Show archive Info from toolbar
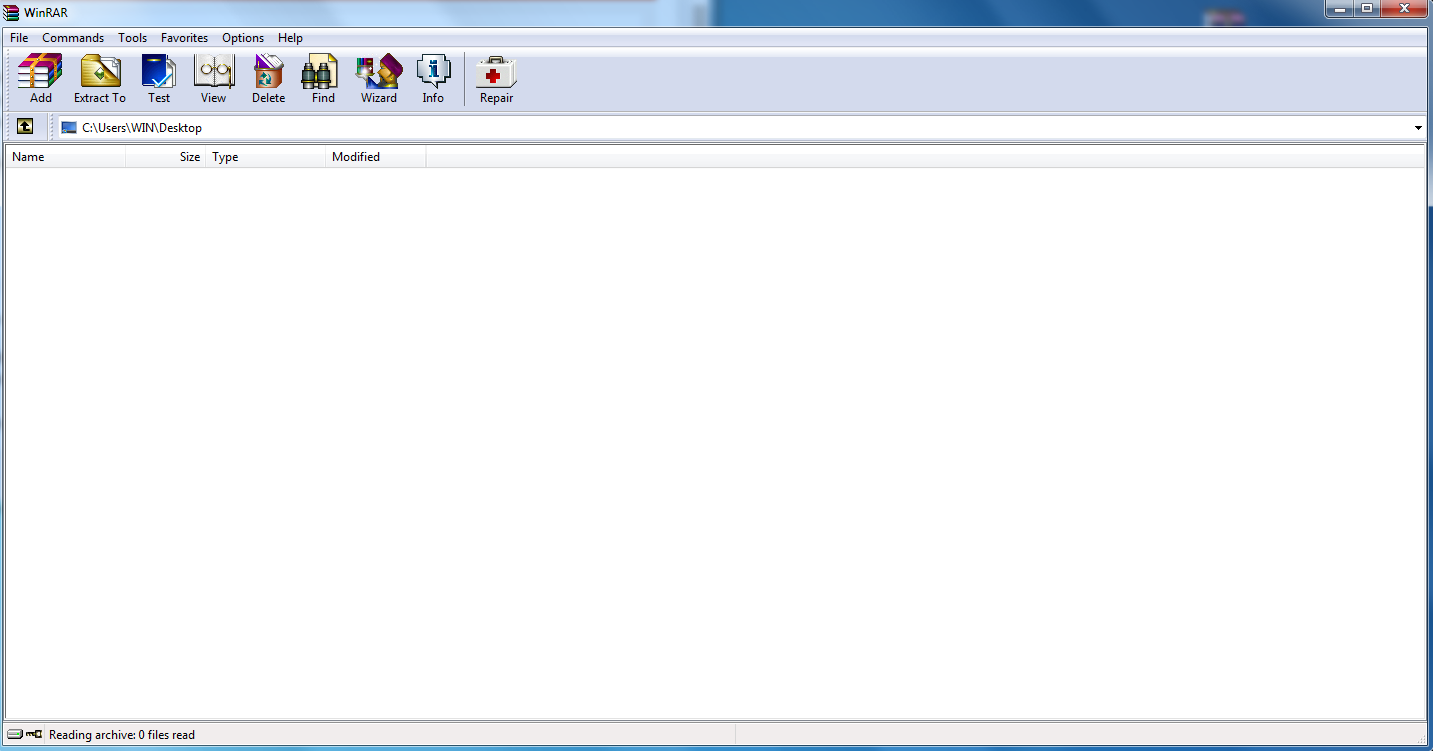This screenshot has width=1433, height=751. coord(433,79)
